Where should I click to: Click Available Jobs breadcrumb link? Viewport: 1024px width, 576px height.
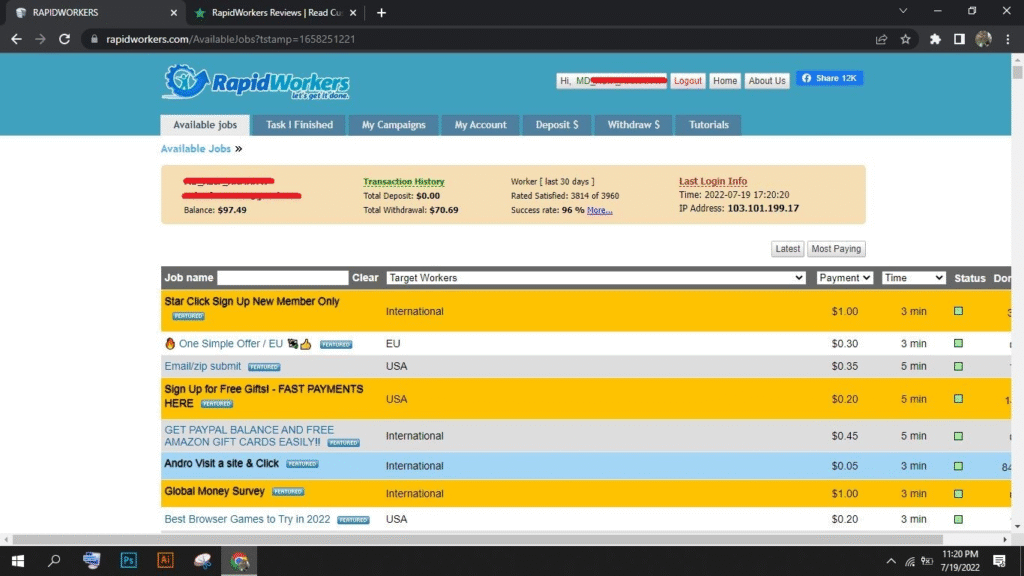tap(196, 149)
